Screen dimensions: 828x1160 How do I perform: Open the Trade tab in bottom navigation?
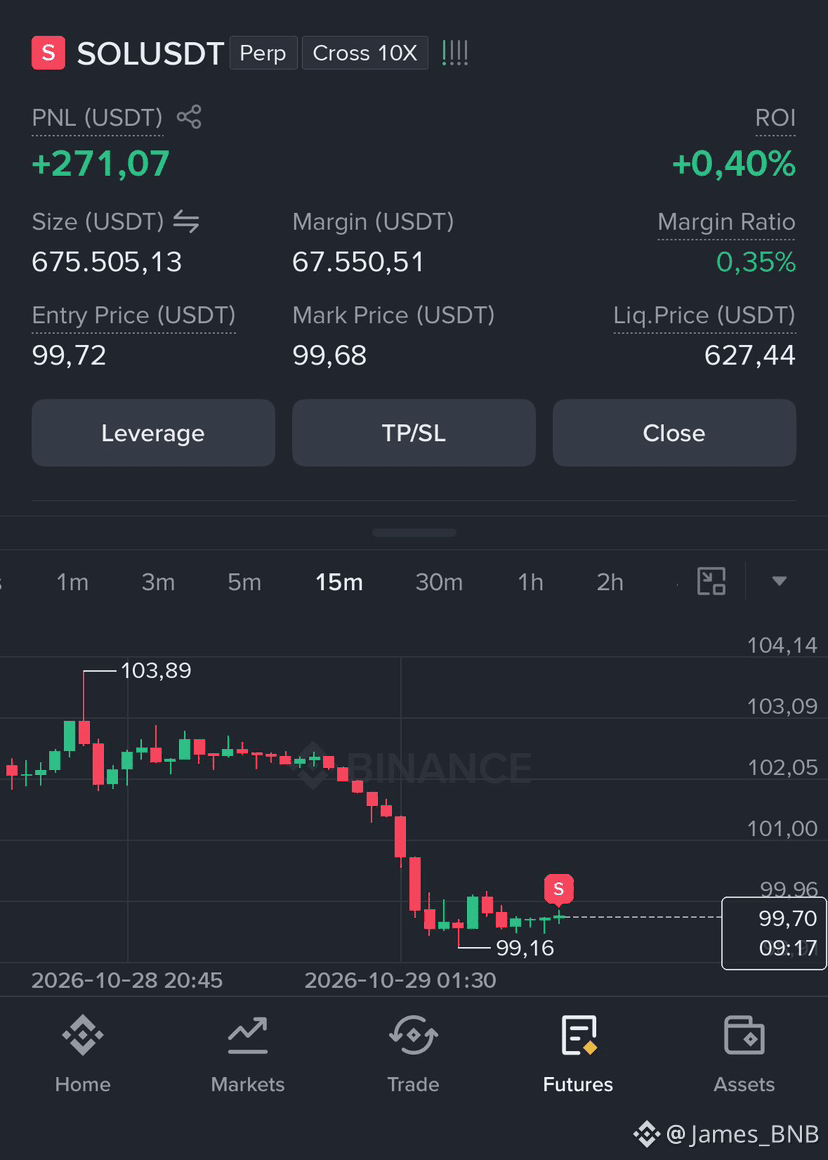pyautogui.click(x=413, y=1055)
